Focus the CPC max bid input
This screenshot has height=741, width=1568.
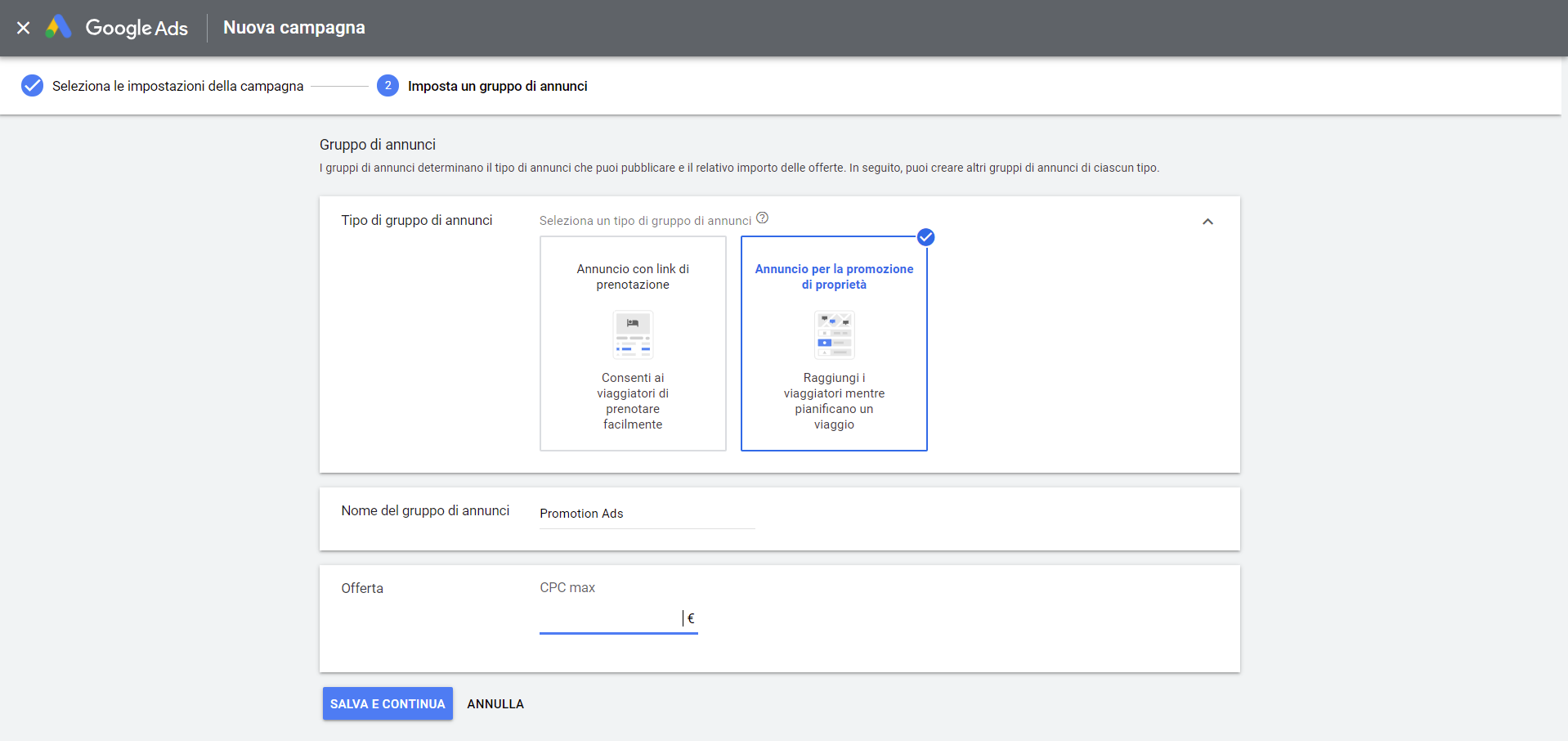coord(610,618)
